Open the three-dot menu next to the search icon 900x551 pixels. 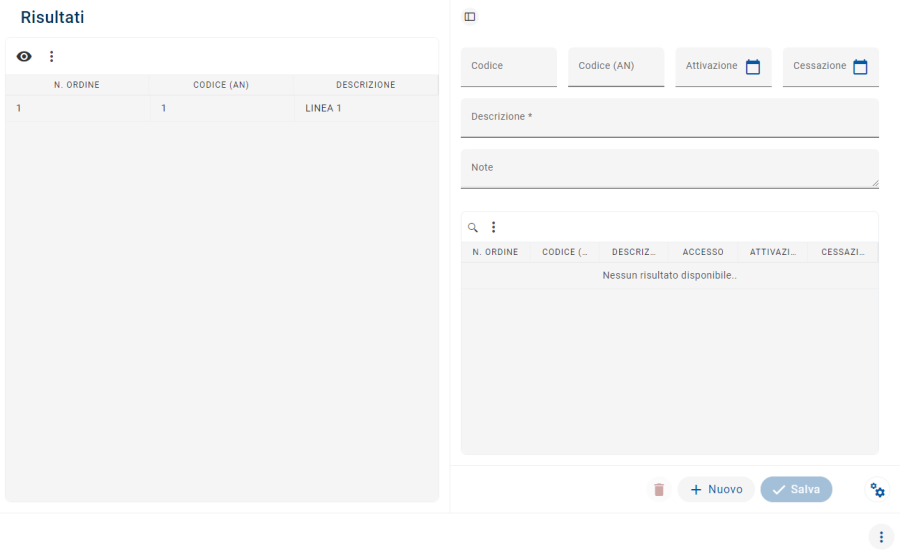pos(494,227)
